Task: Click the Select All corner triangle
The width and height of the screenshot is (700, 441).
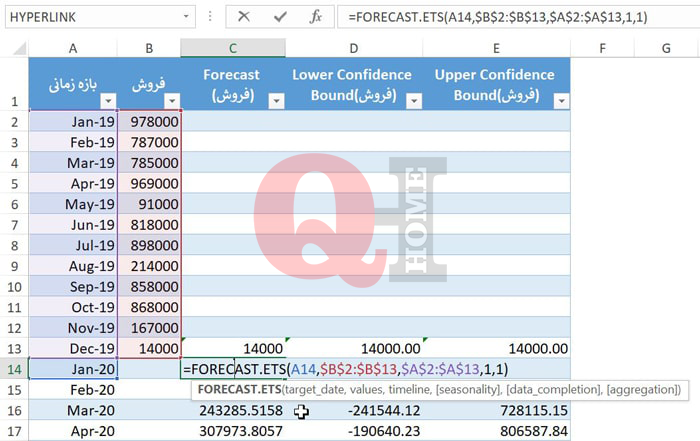Action: [14, 48]
